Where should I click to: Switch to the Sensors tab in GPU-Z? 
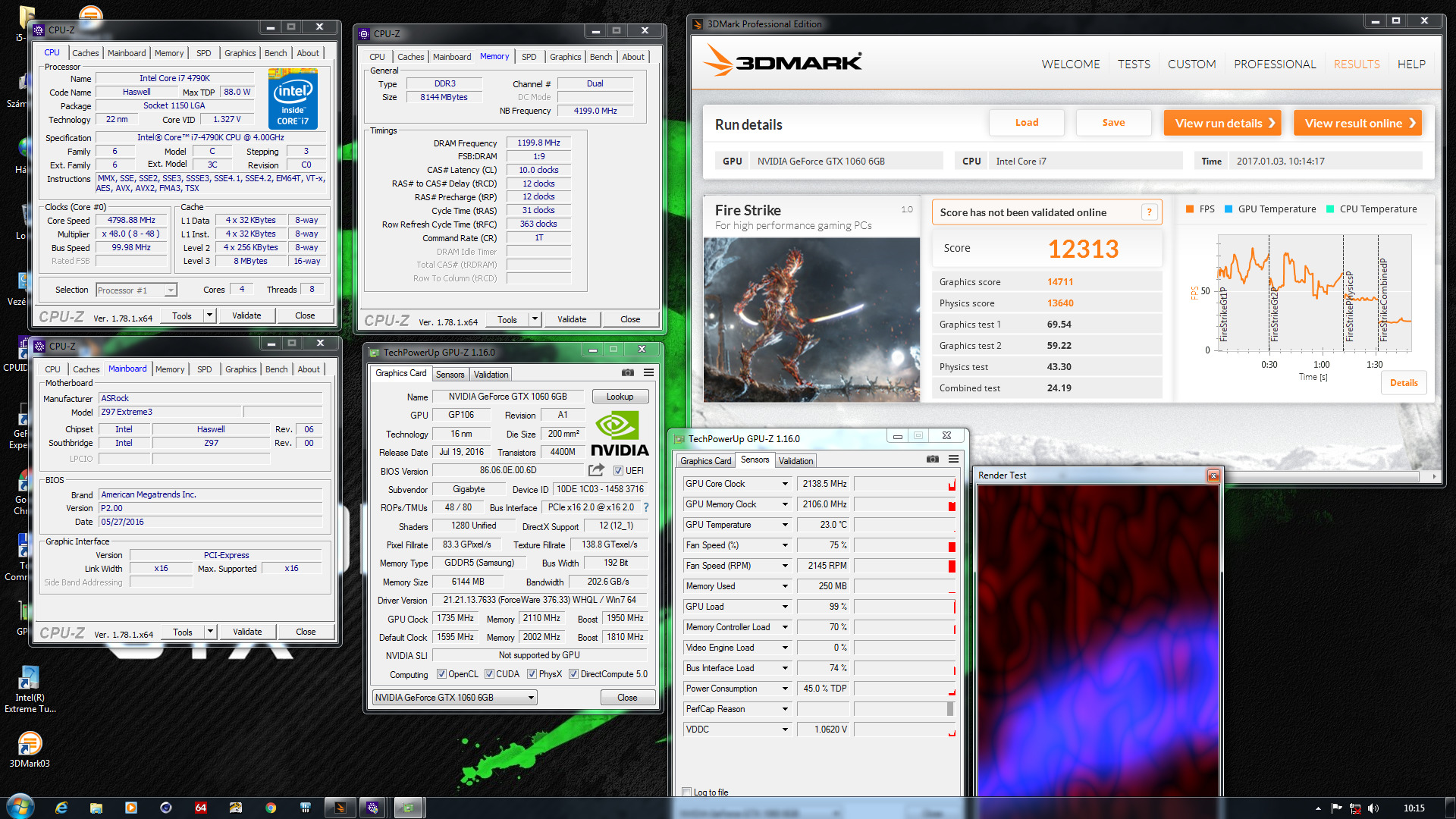tap(450, 375)
